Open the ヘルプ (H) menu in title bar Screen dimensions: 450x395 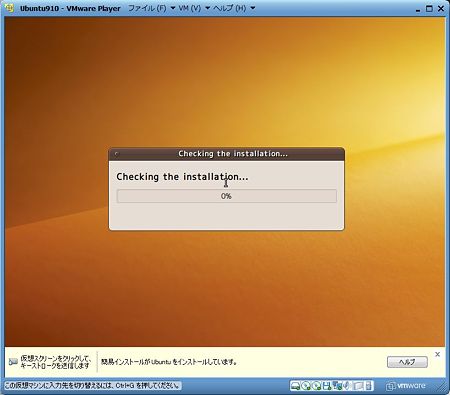(229, 8)
